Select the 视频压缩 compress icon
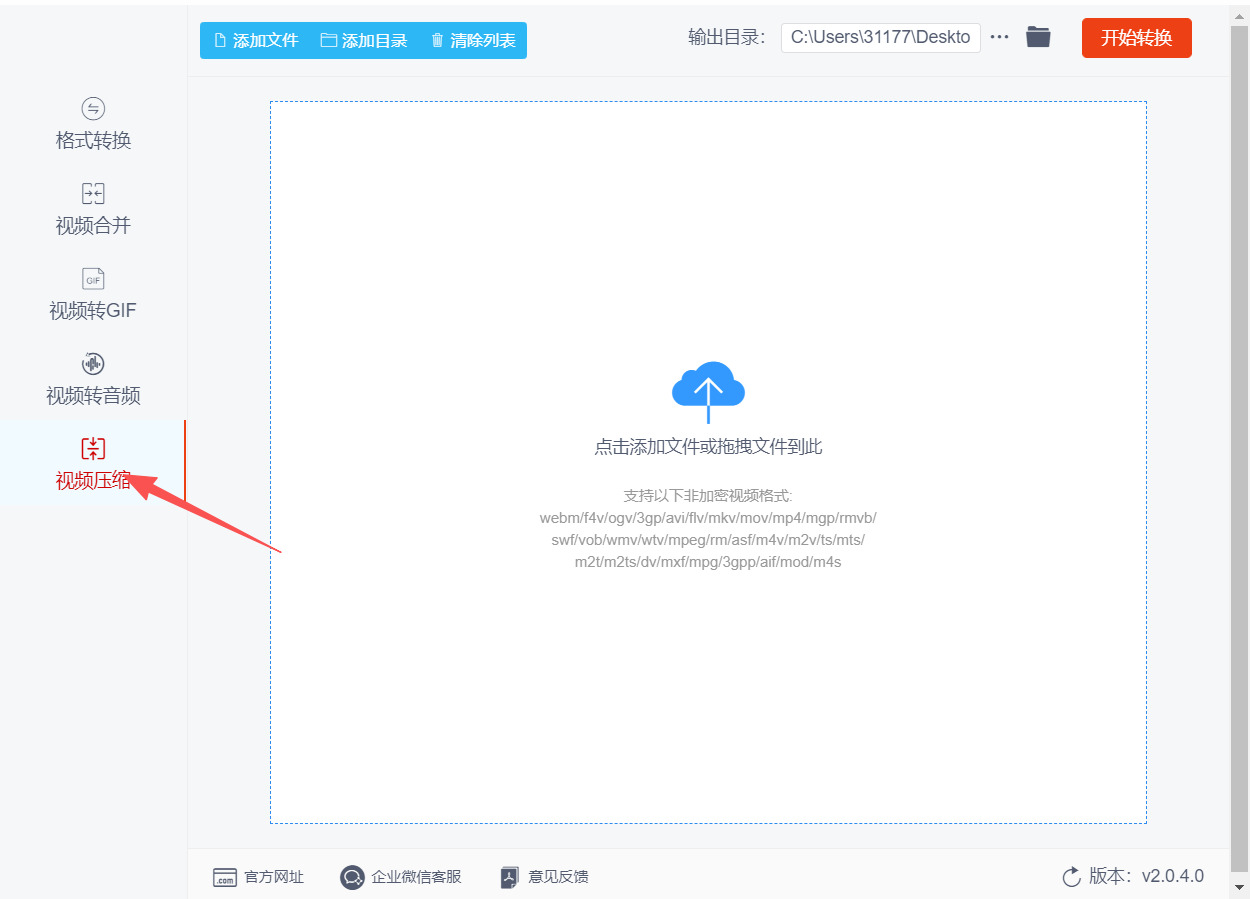 click(x=93, y=449)
